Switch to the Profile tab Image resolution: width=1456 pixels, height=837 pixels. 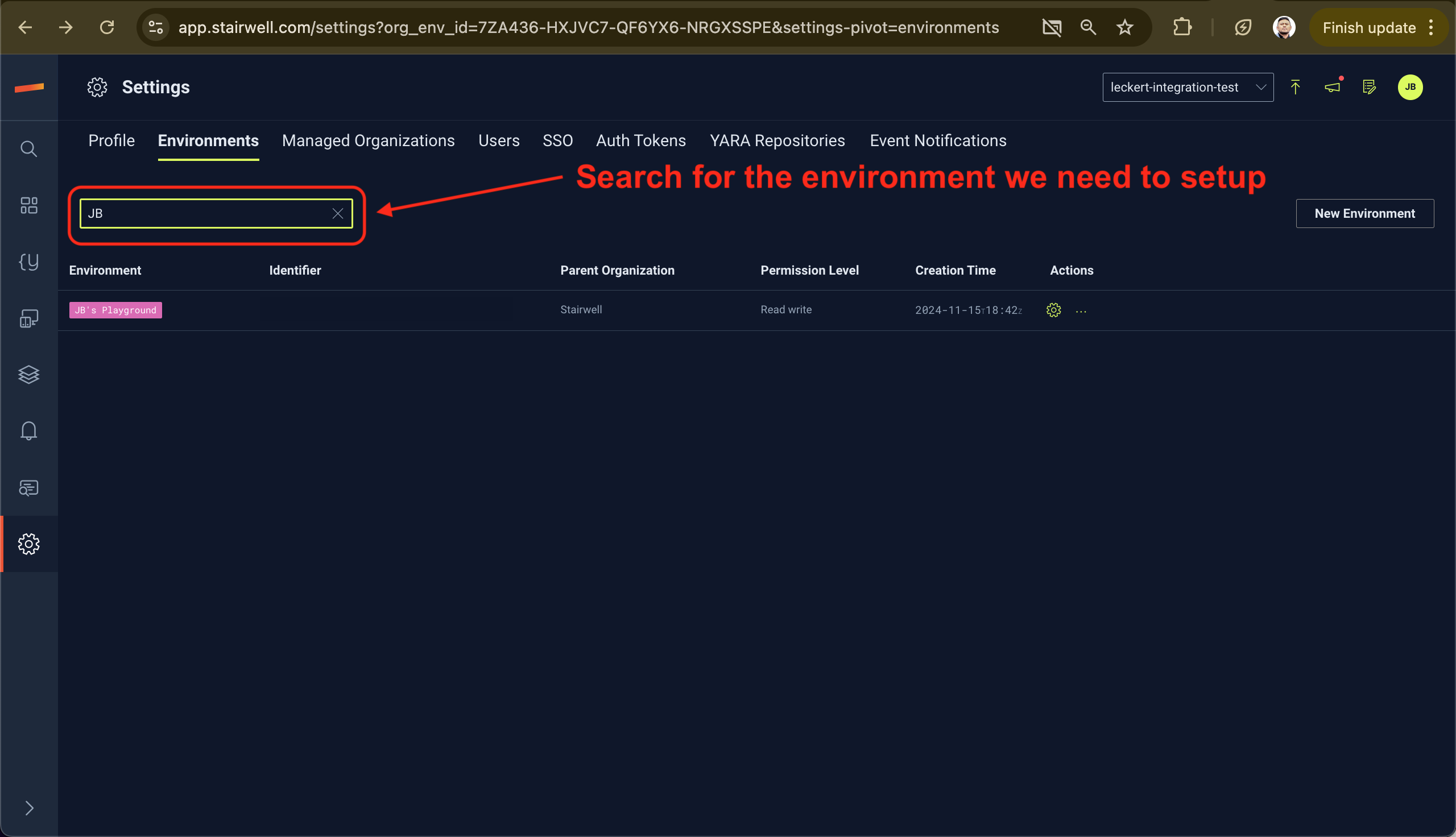click(x=111, y=141)
